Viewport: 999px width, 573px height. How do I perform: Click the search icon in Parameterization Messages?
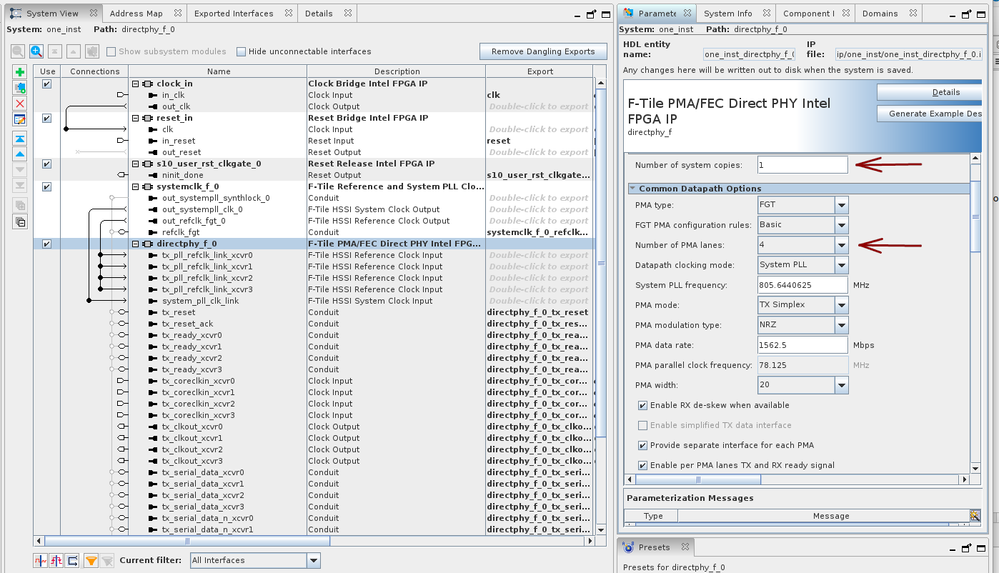point(975,516)
